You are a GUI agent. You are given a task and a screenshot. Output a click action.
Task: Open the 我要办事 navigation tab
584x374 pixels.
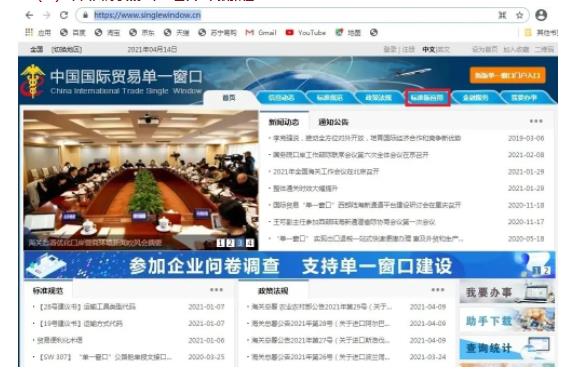point(524,98)
